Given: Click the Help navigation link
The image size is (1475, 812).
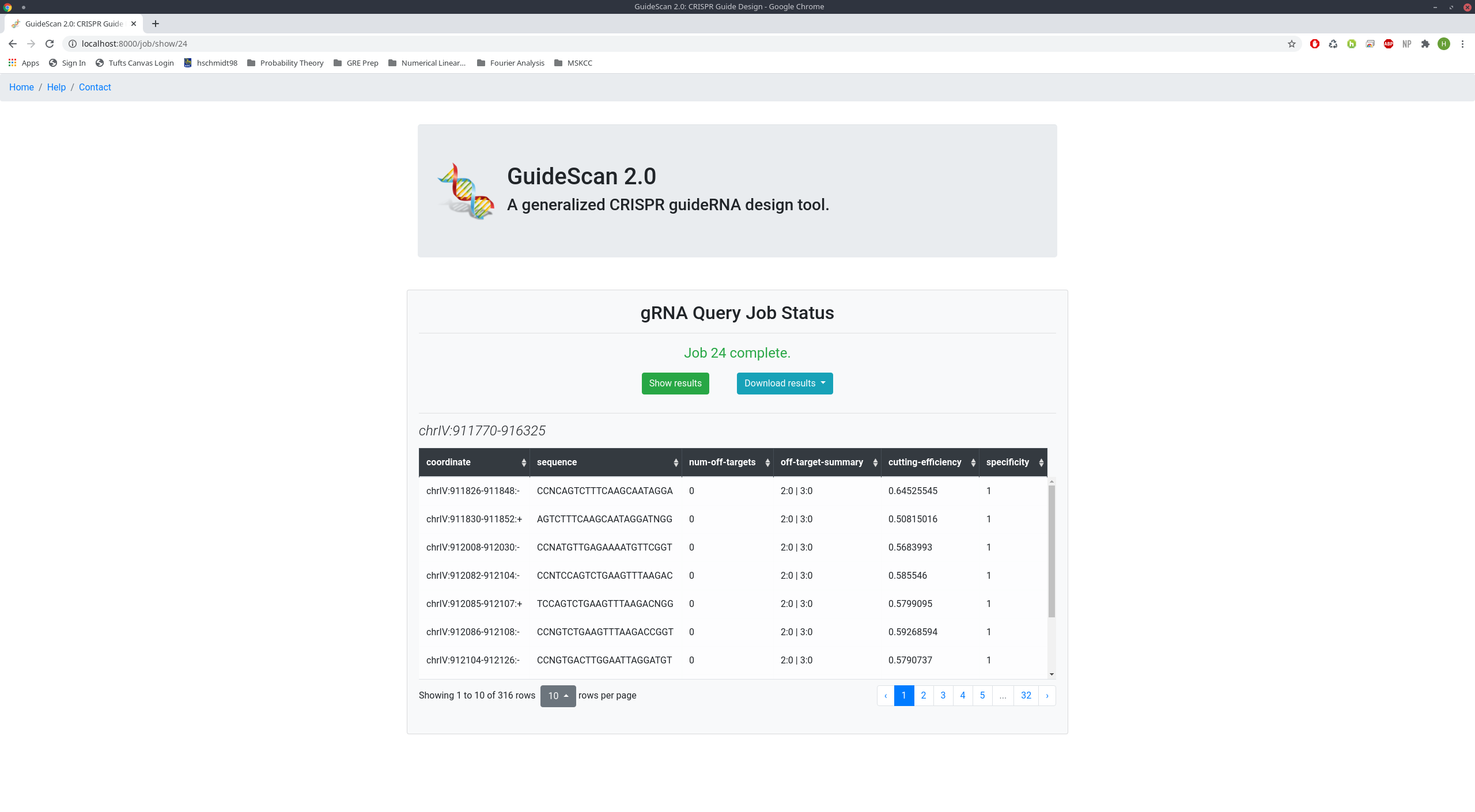Looking at the screenshot, I should coord(56,87).
